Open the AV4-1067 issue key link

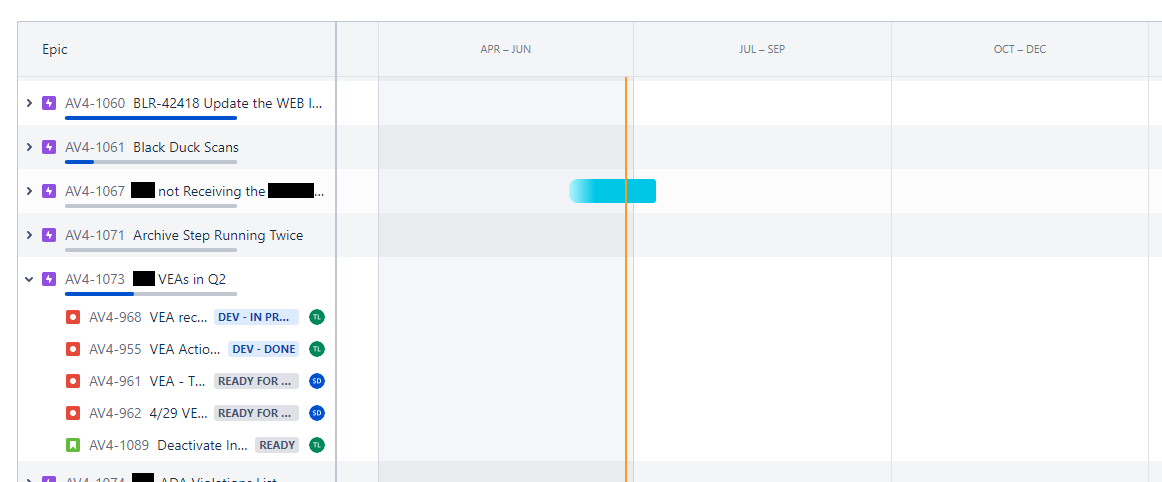(95, 191)
